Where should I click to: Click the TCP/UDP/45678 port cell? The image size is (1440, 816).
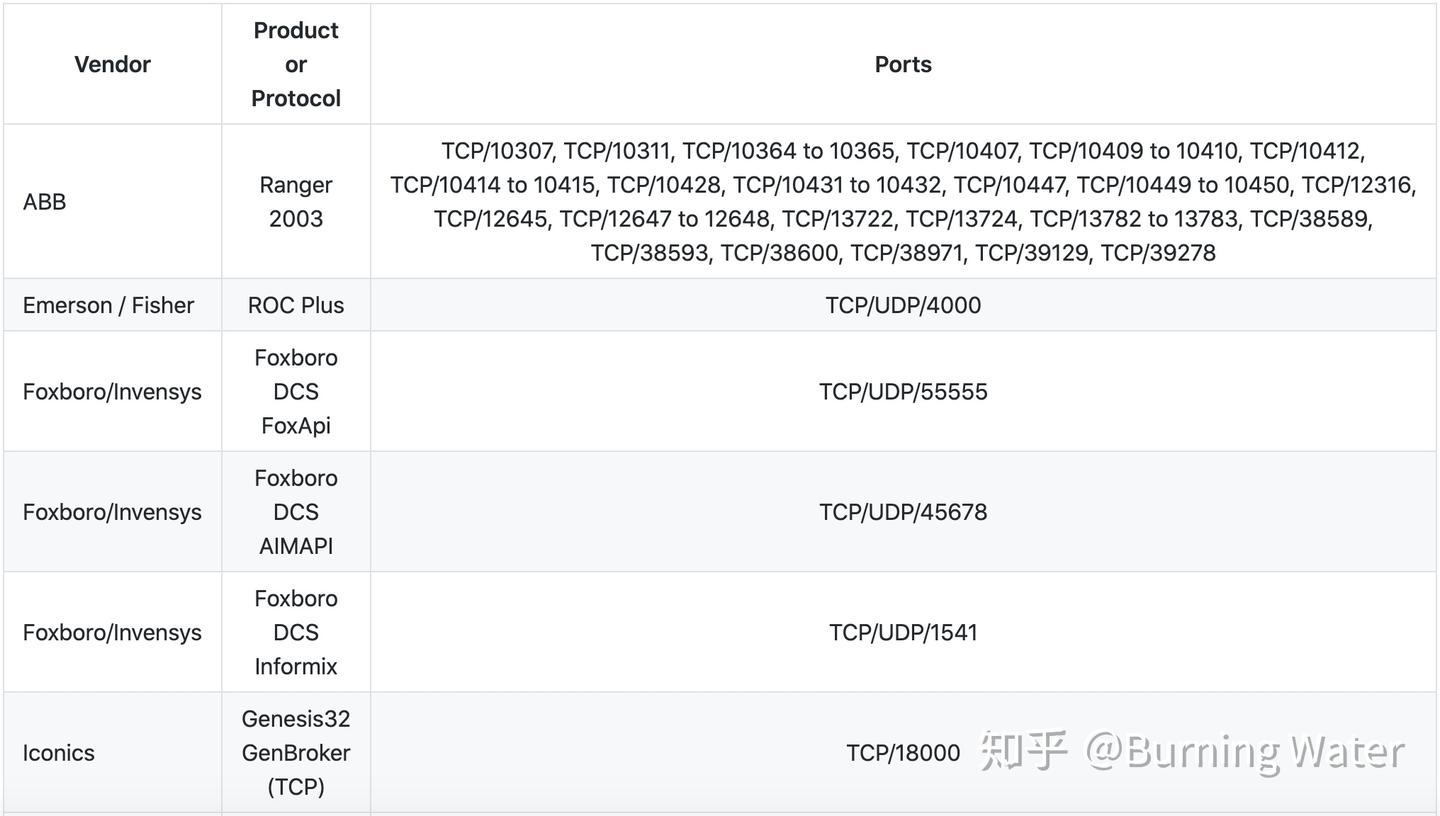coord(903,511)
